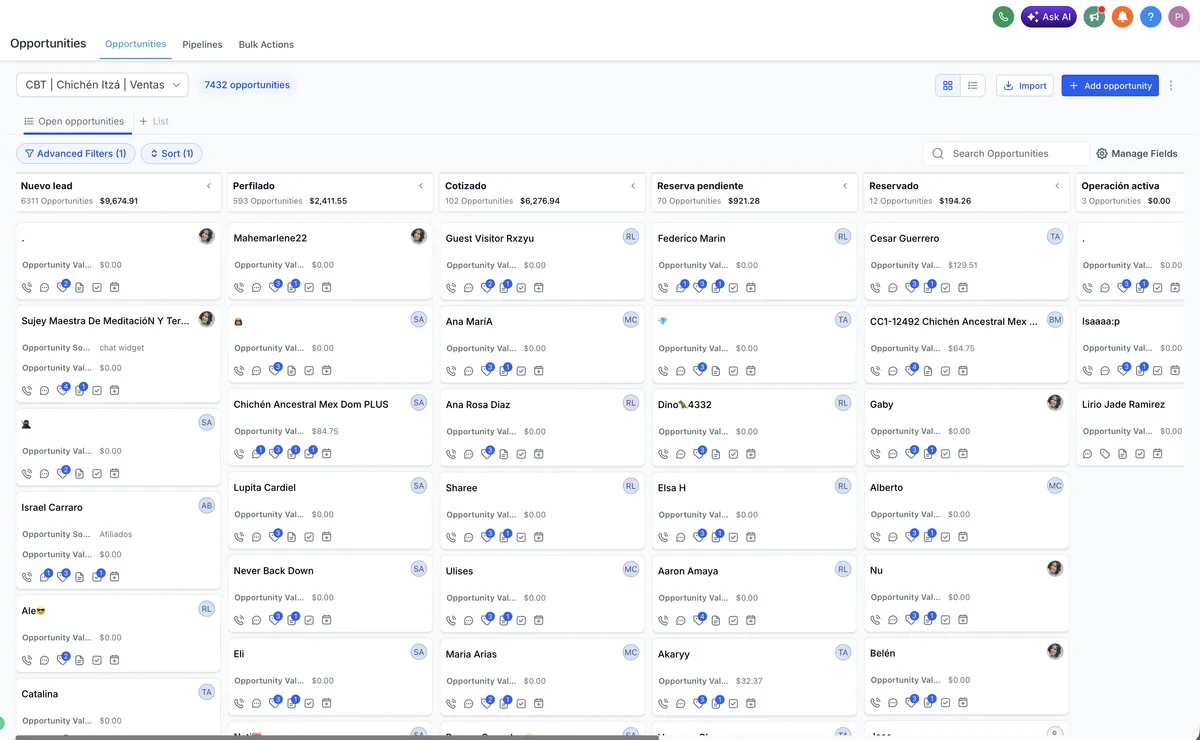Open the Maria Arias opportunity card

(x=542, y=677)
